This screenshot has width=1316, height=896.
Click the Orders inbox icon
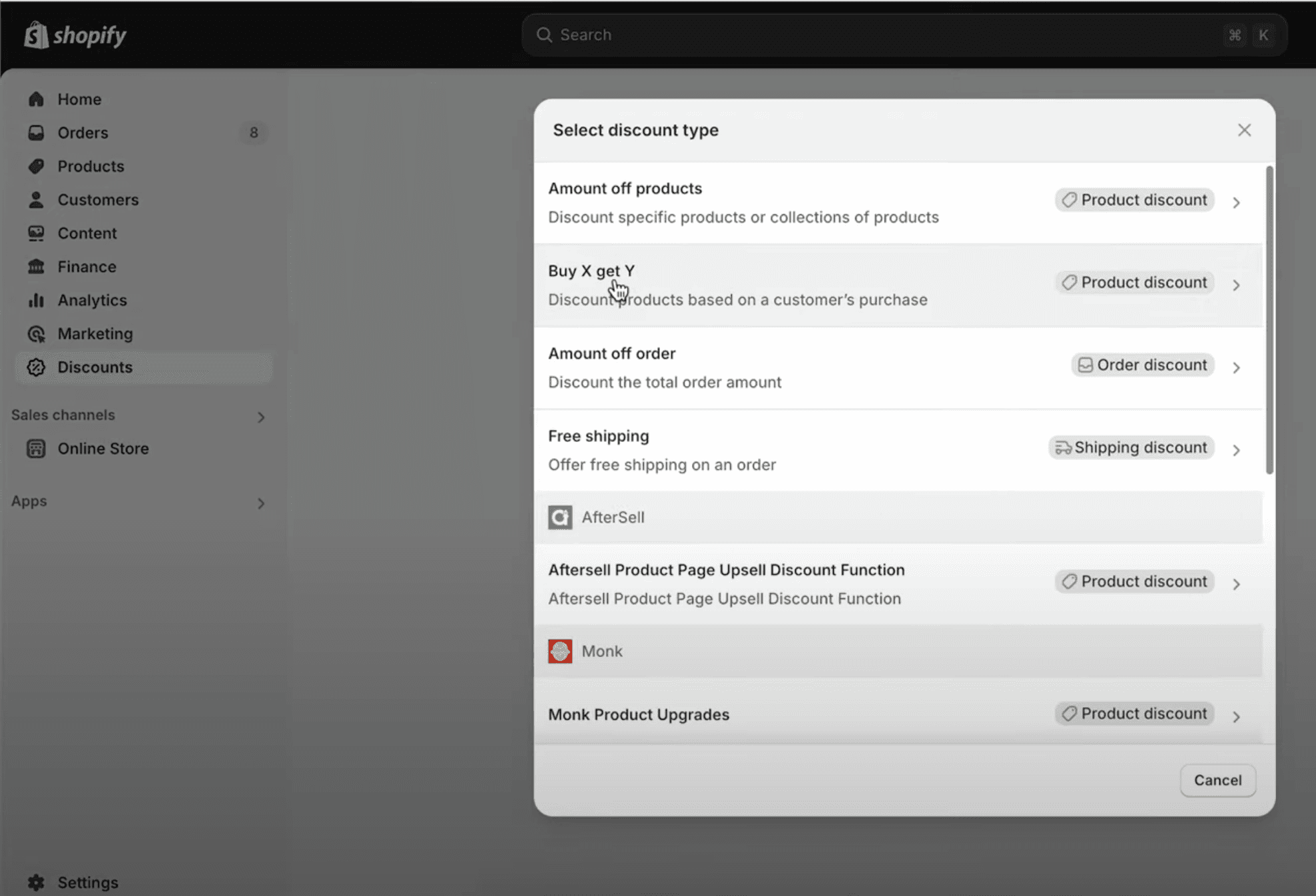click(36, 132)
